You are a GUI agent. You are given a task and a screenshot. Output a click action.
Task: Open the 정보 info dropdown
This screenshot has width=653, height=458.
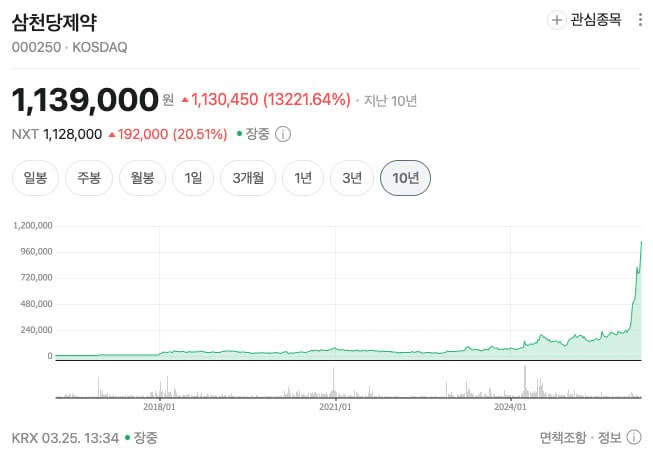coord(616,437)
